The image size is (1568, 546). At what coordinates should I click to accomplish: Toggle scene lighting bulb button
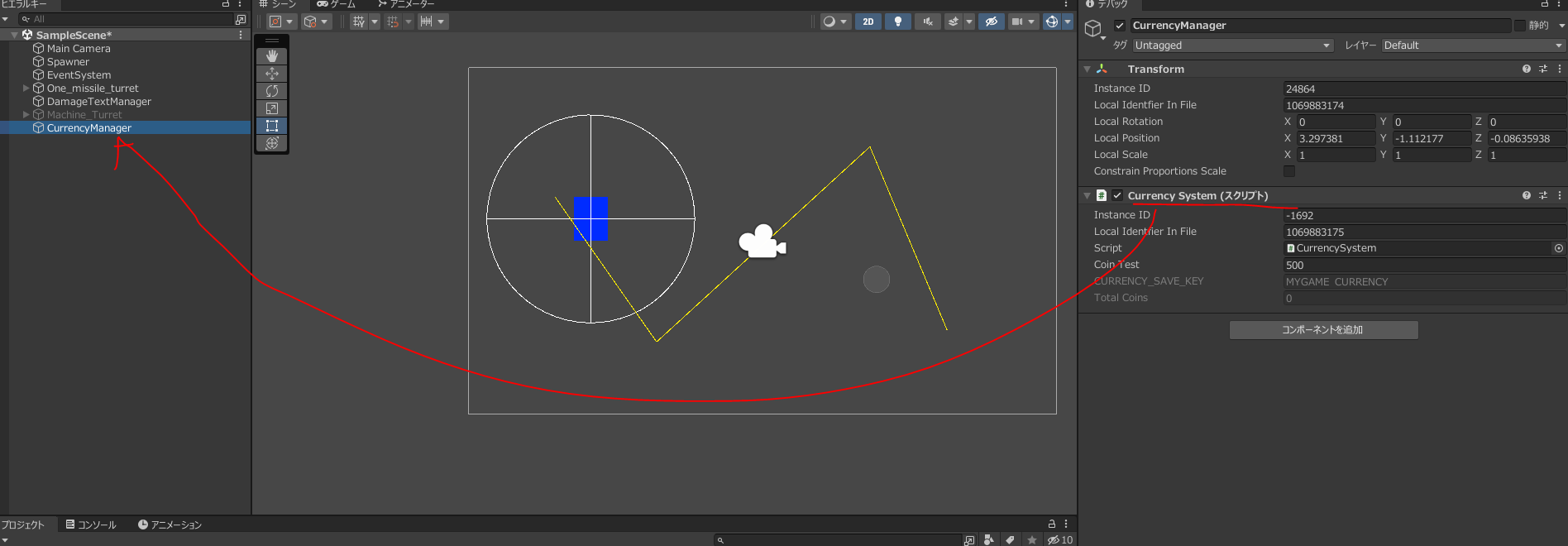(898, 22)
